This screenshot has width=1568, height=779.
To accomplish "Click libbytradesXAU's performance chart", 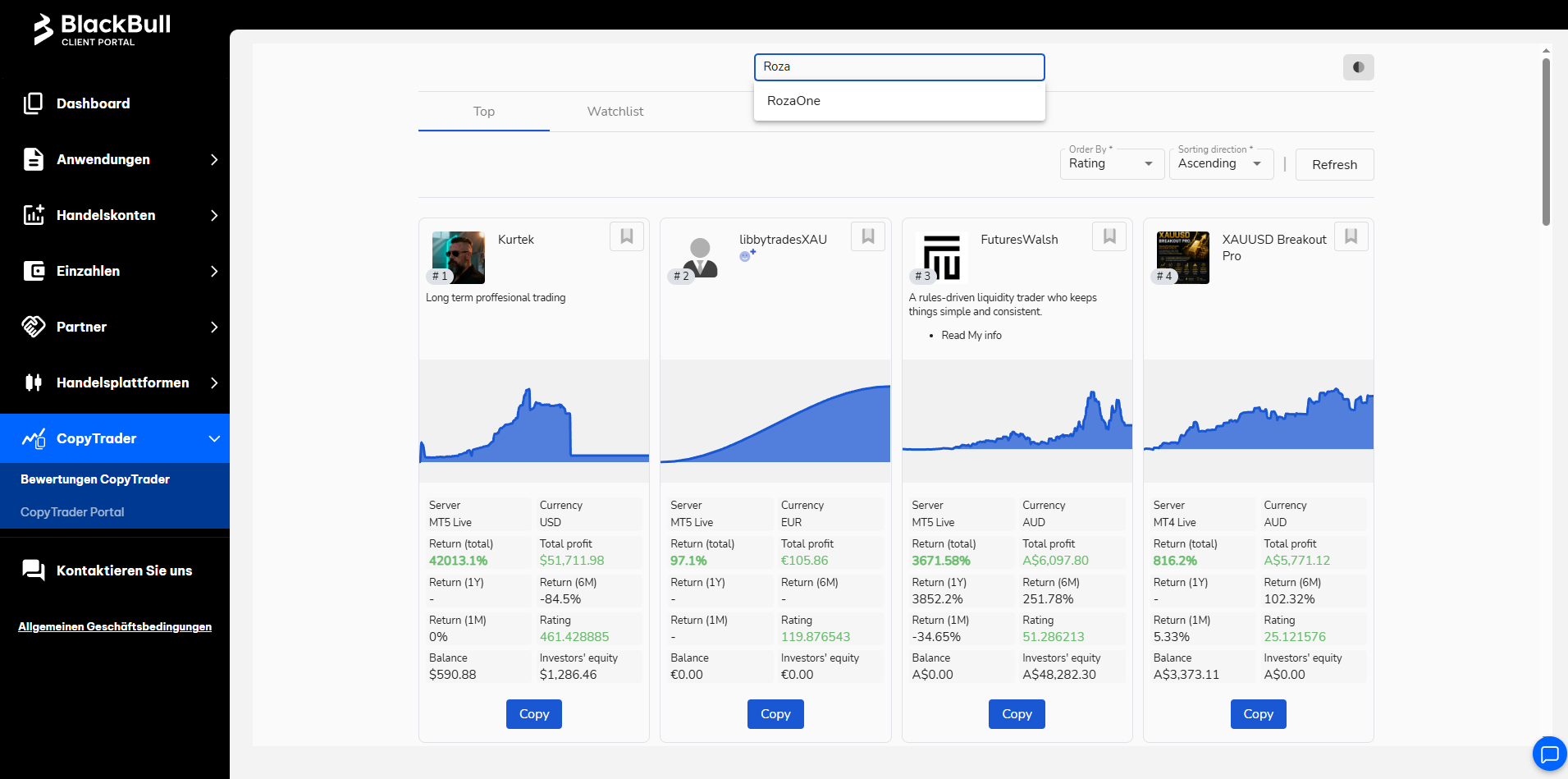I will coord(775,420).
